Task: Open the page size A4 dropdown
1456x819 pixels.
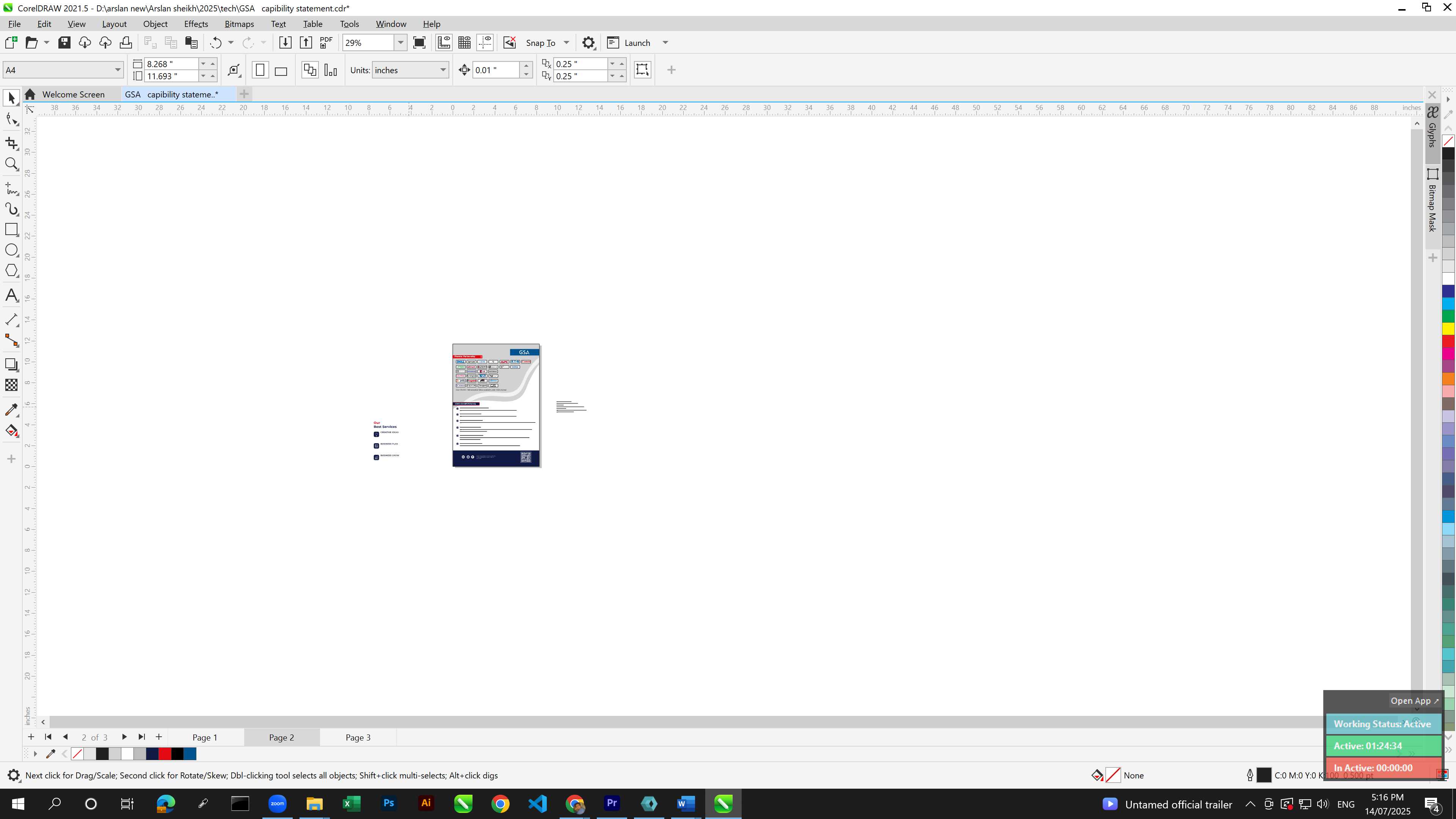Action: [118, 70]
